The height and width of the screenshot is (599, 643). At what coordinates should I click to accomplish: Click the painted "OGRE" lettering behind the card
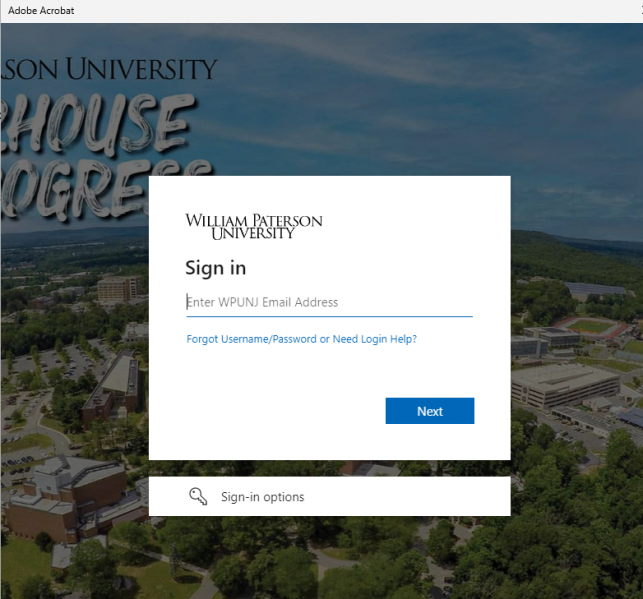76,189
